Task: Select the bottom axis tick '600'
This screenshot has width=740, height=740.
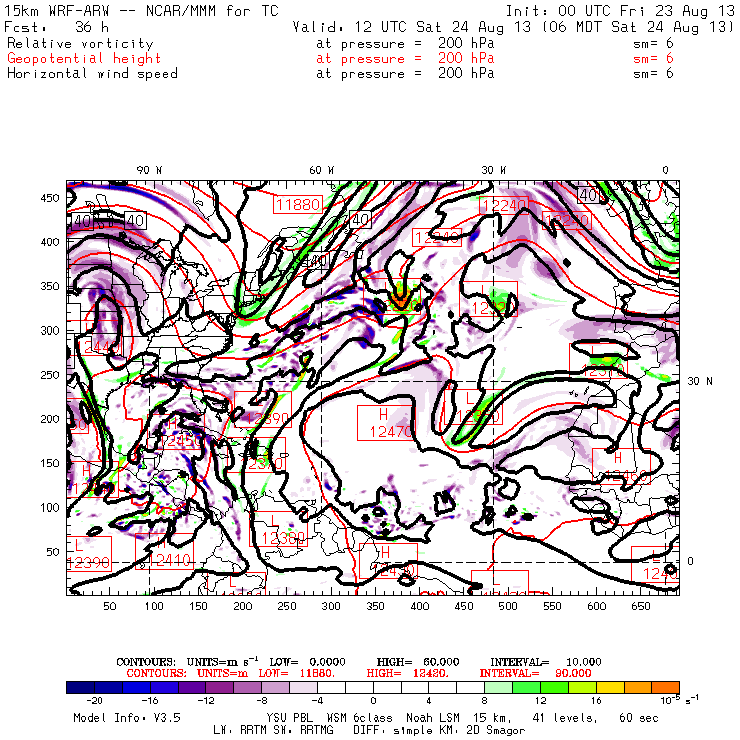Action: 597,606
